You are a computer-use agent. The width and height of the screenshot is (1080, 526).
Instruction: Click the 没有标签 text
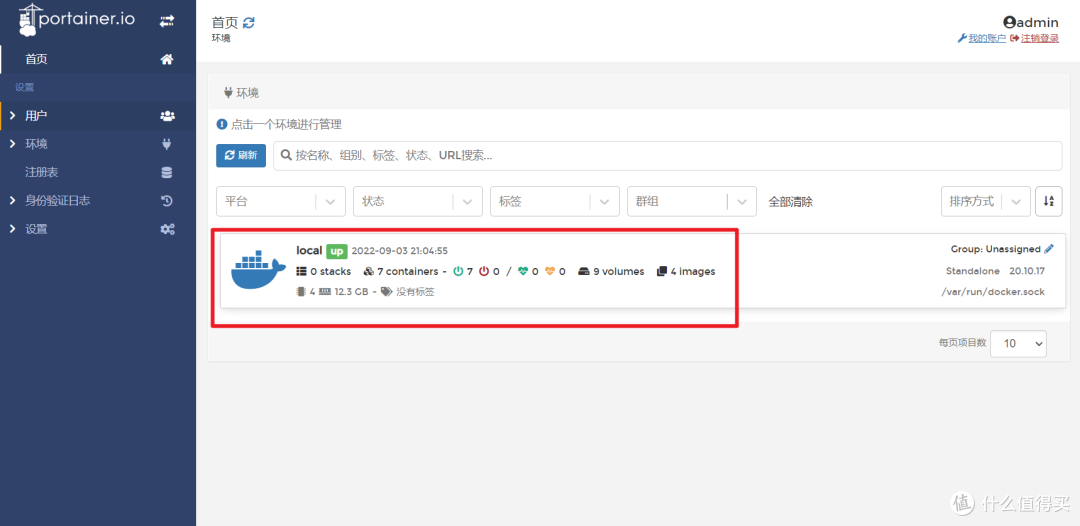click(415, 291)
